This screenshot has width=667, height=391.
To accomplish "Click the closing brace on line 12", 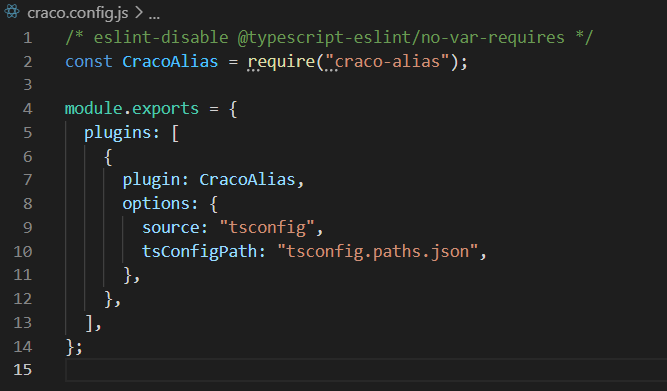I will coord(108,299).
